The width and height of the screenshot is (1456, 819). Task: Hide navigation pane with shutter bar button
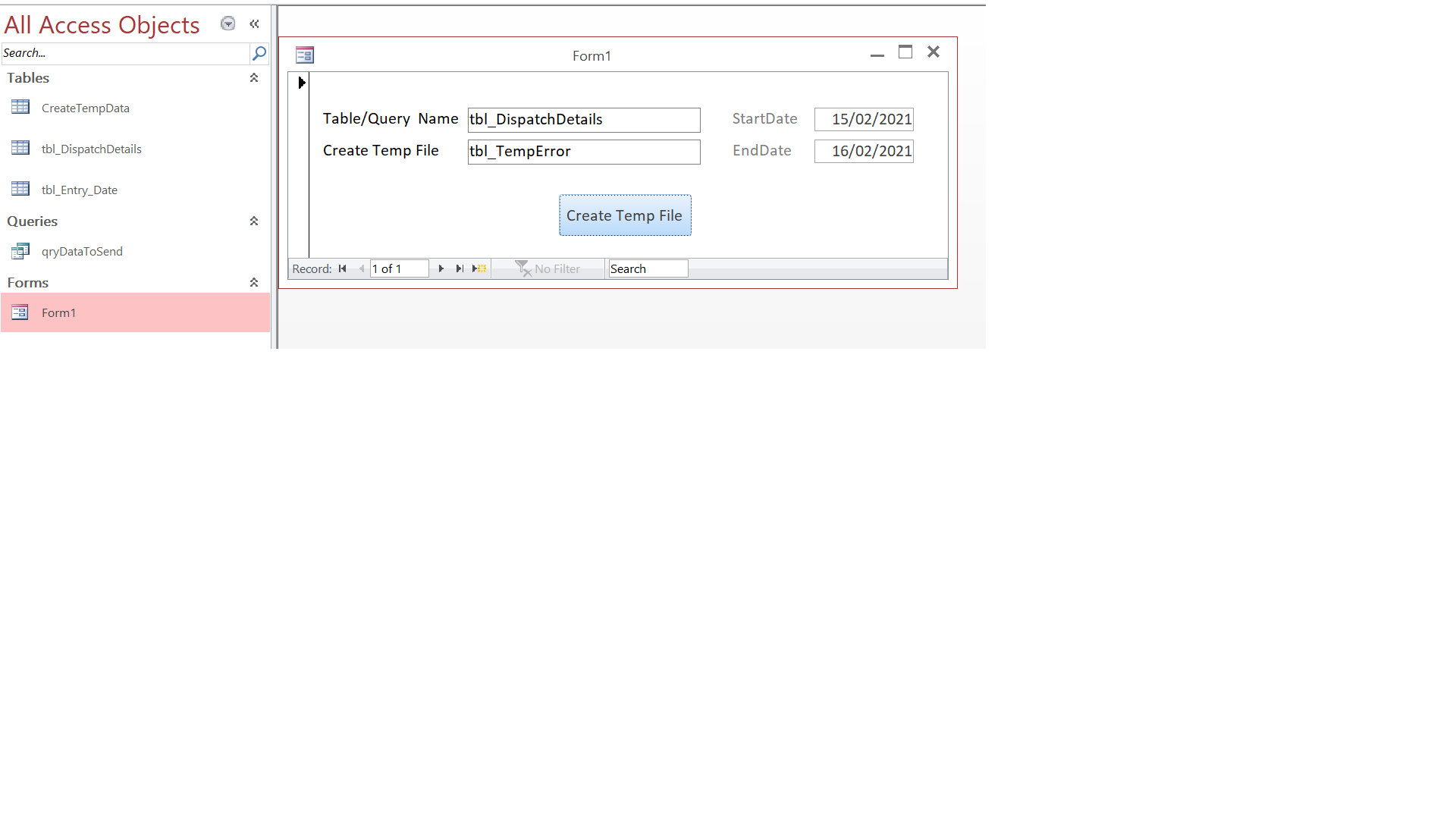[x=254, y=24]
